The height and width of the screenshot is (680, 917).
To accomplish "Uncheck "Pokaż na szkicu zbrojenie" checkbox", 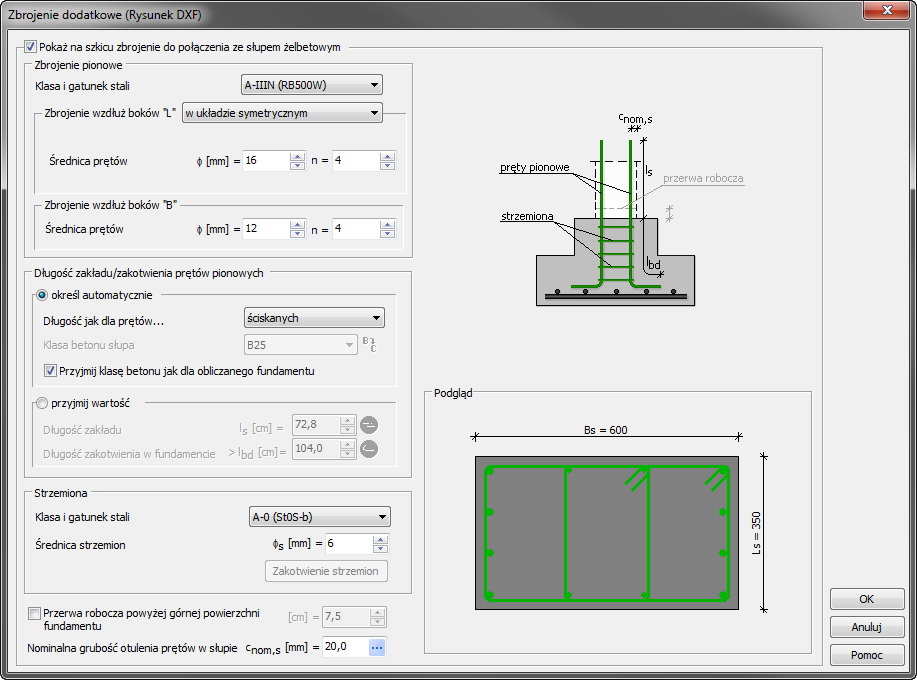I will (x=30, y=47).
